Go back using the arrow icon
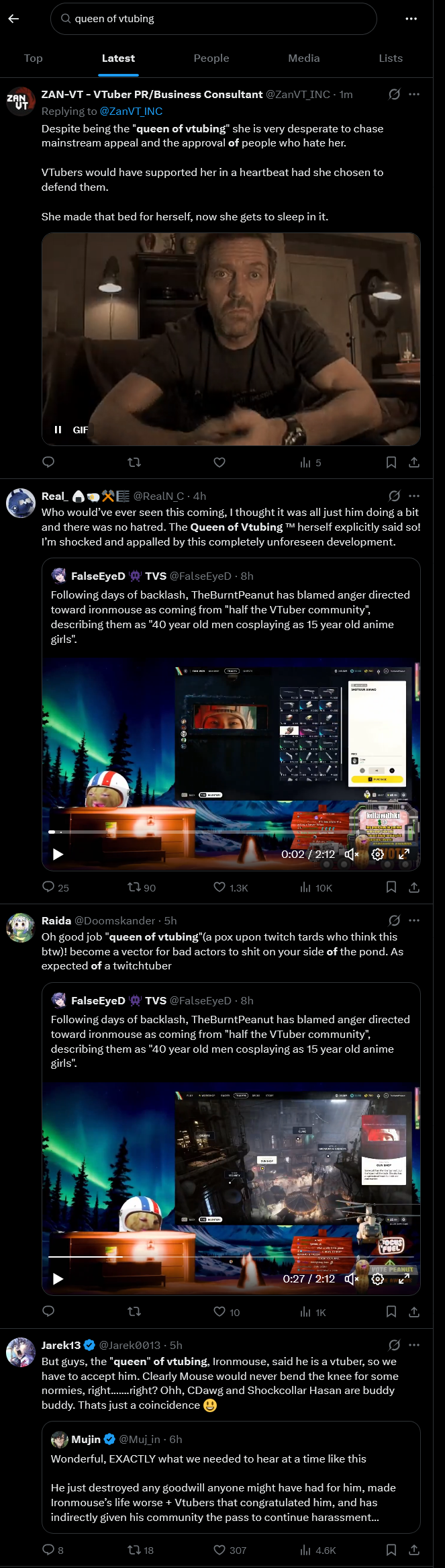Image resolution: width=445 pixels, height=1568 pixels. click(x=13, y=19)
